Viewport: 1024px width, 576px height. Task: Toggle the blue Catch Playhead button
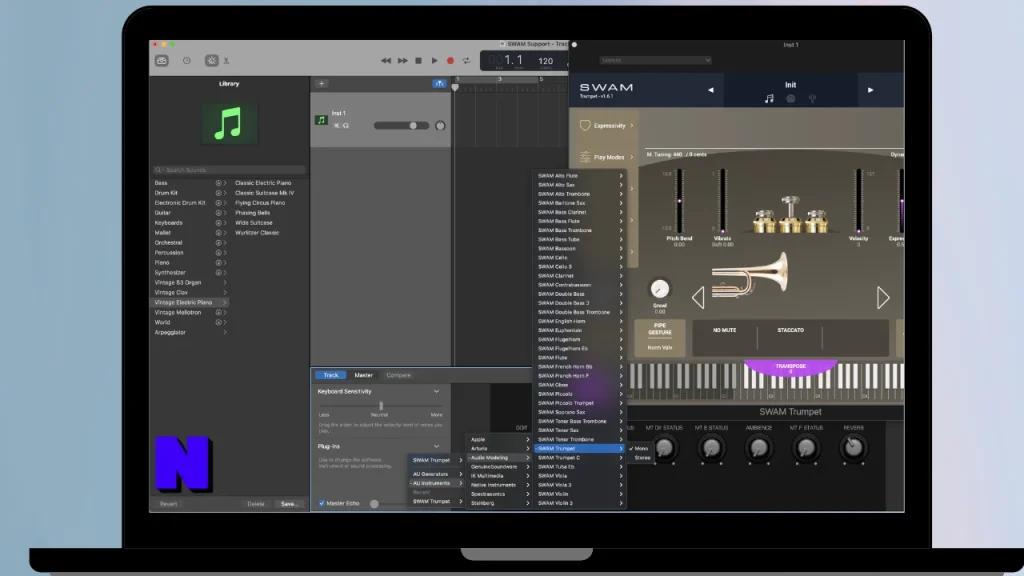point(439,84)
